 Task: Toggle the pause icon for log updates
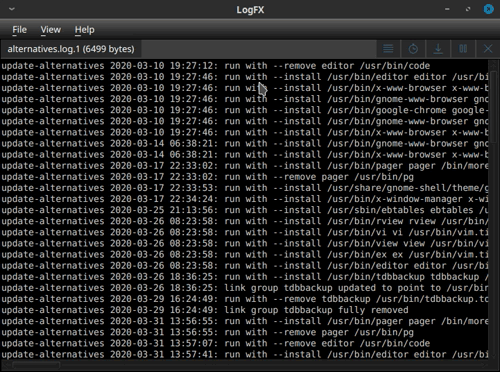click(x=463, y=49)
